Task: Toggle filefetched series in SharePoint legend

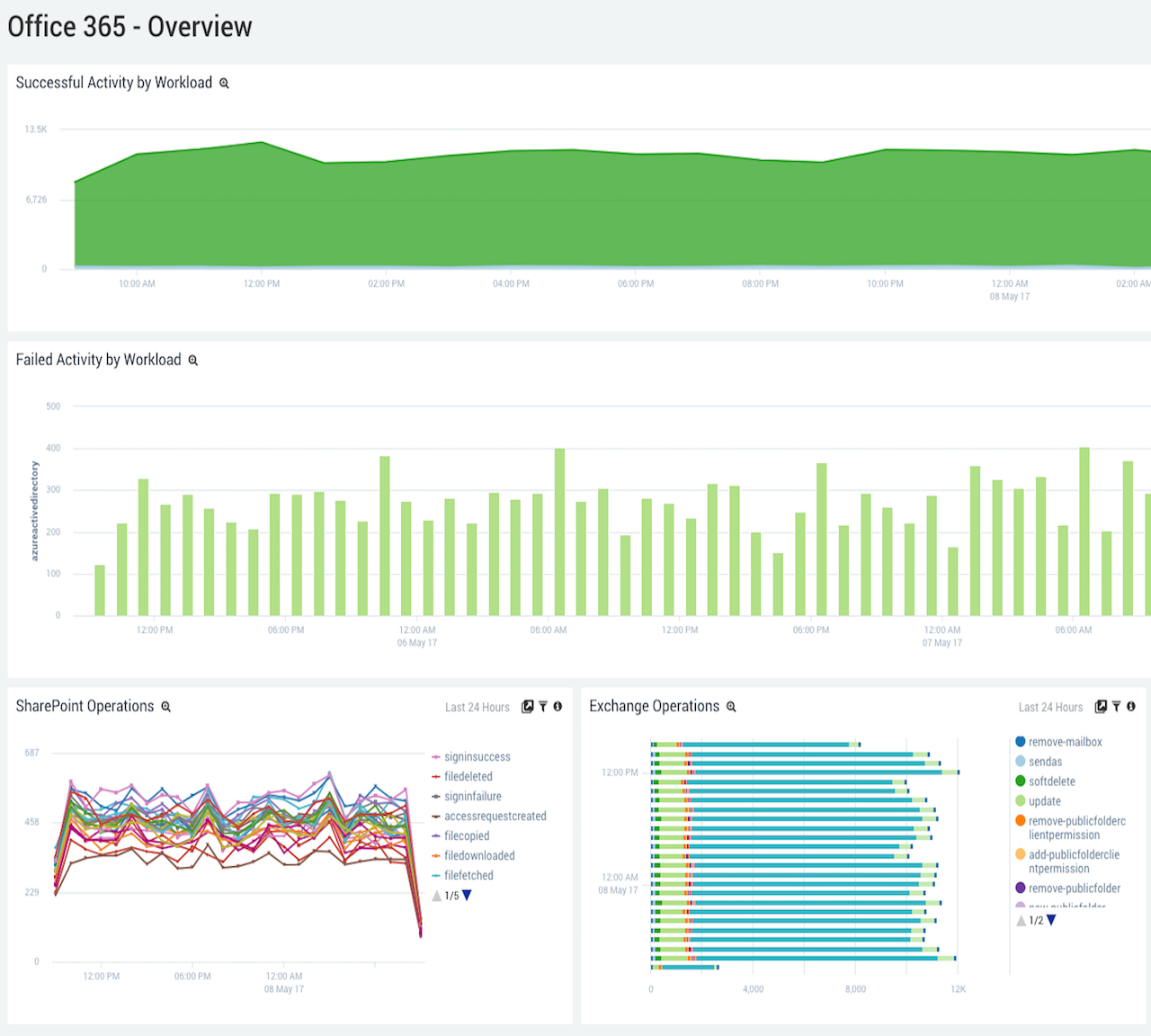Action: (x=462, y=876)
